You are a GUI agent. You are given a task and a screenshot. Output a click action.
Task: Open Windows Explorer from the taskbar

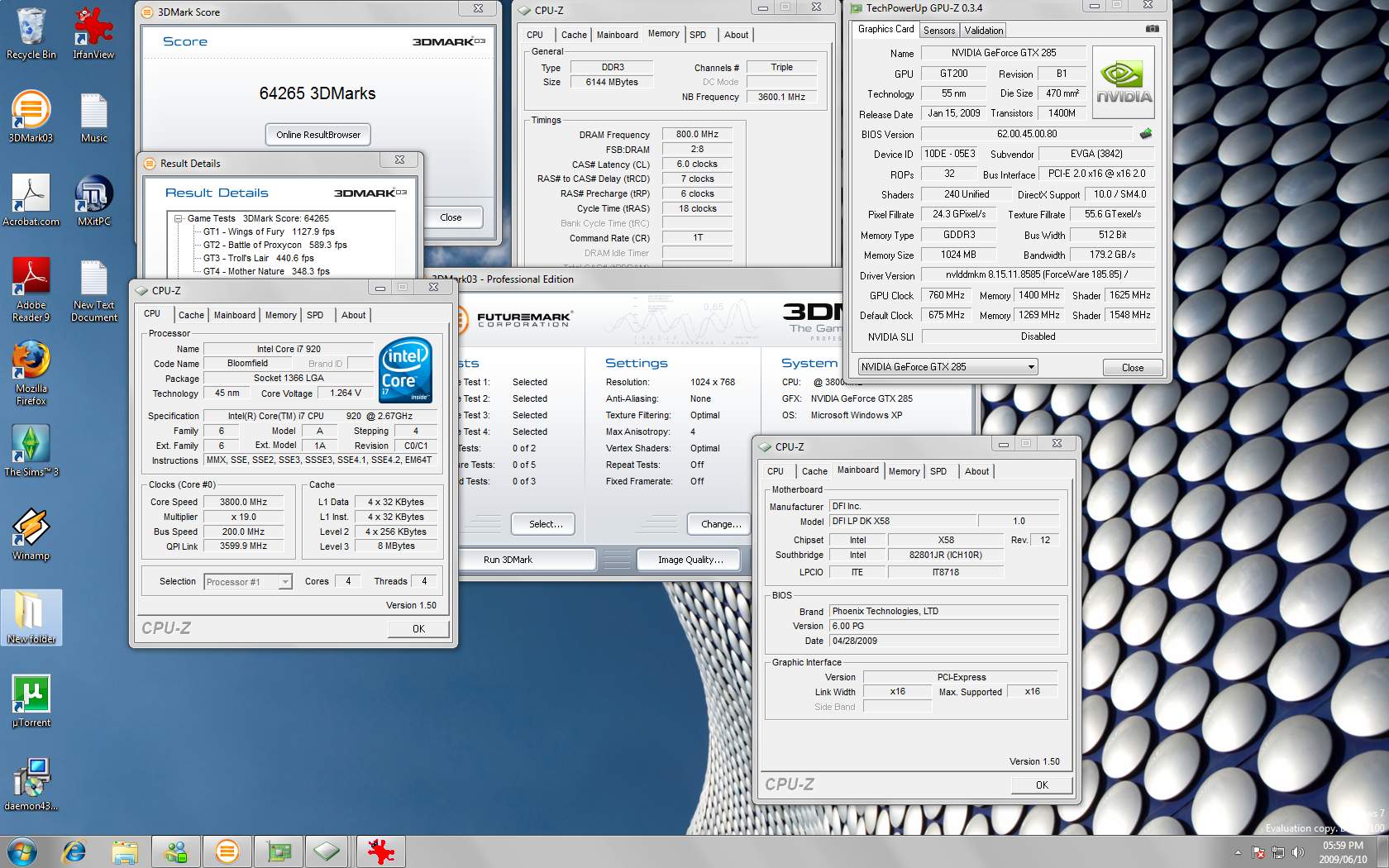(x=125, y=851)
